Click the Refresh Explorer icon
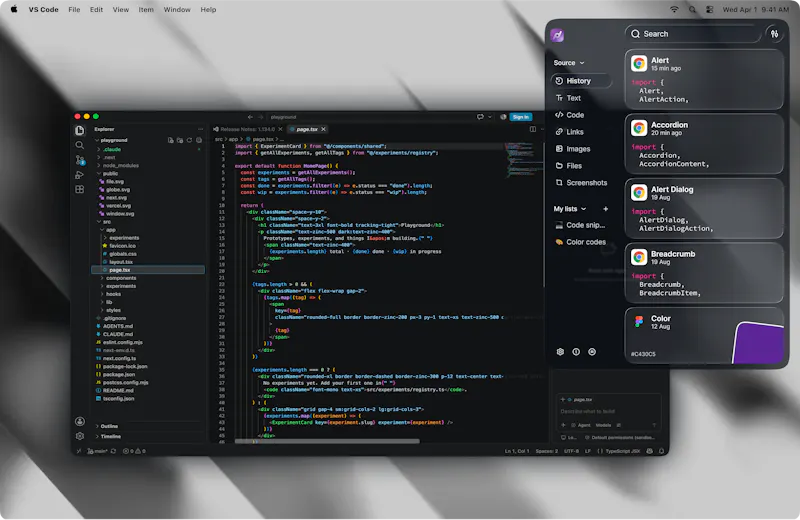The image size is (800, 520). [189, 140]
